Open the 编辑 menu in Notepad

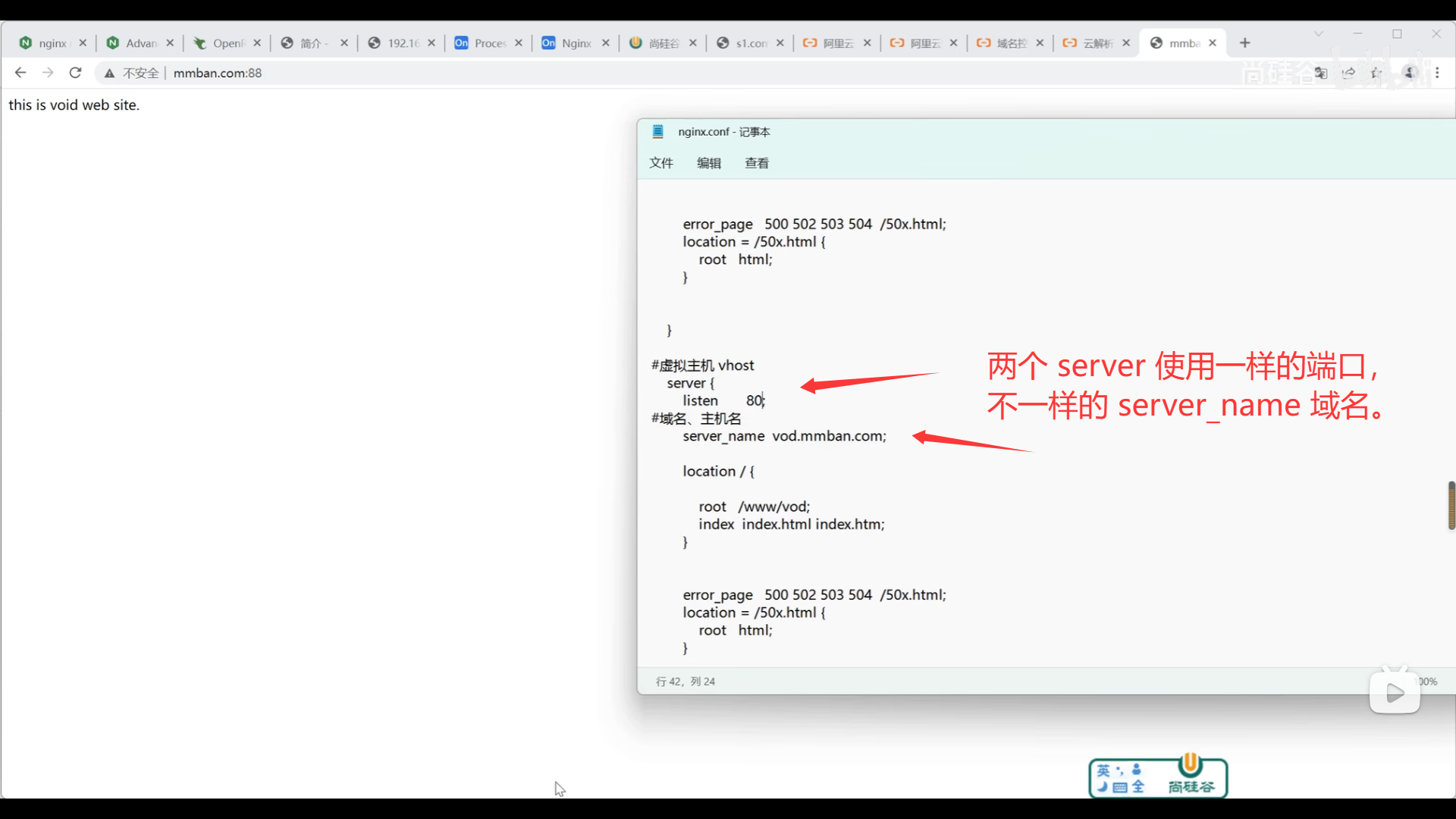709,163
